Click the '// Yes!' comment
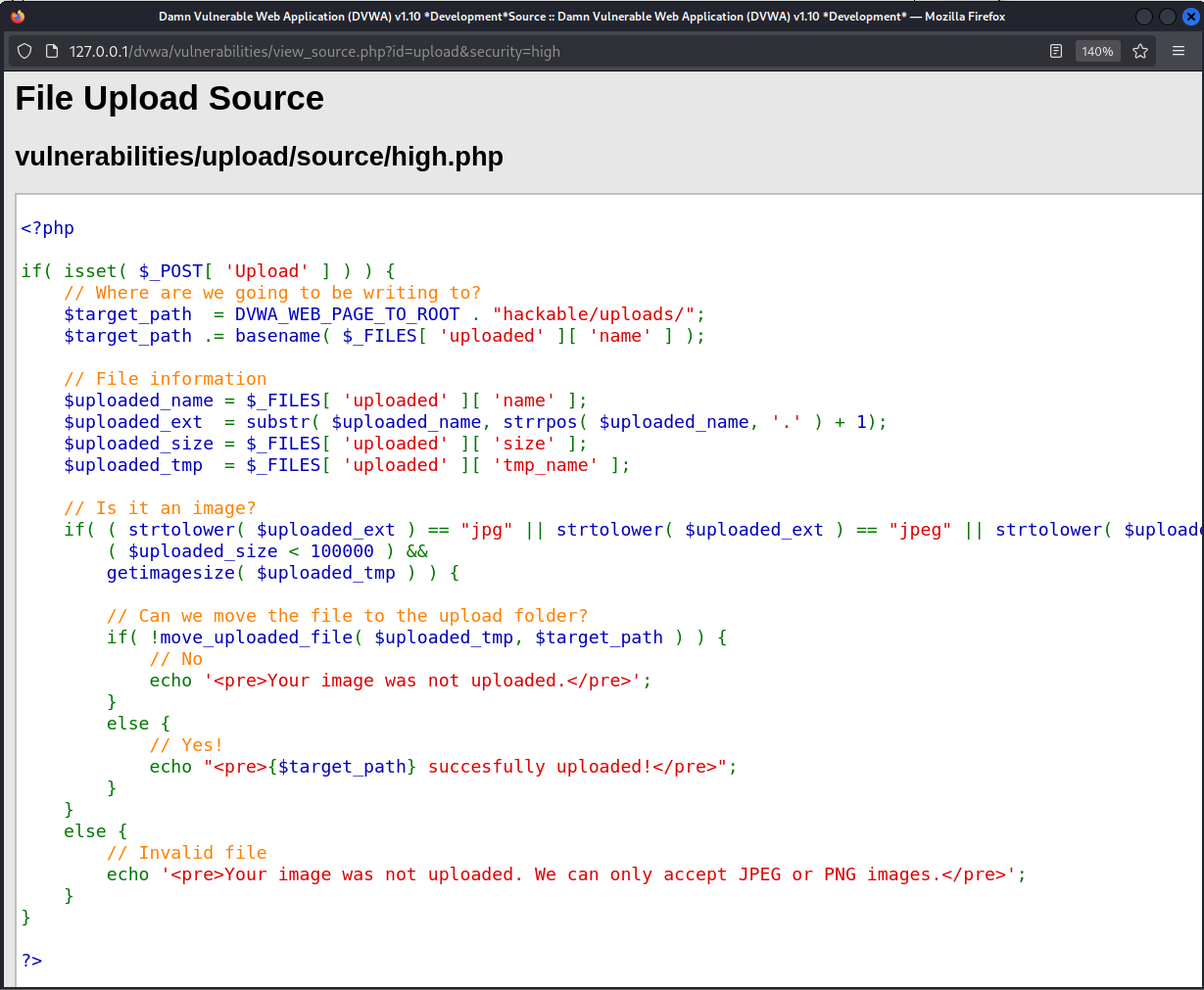This screenshot has width=1204, height=990. coord(186,745)
